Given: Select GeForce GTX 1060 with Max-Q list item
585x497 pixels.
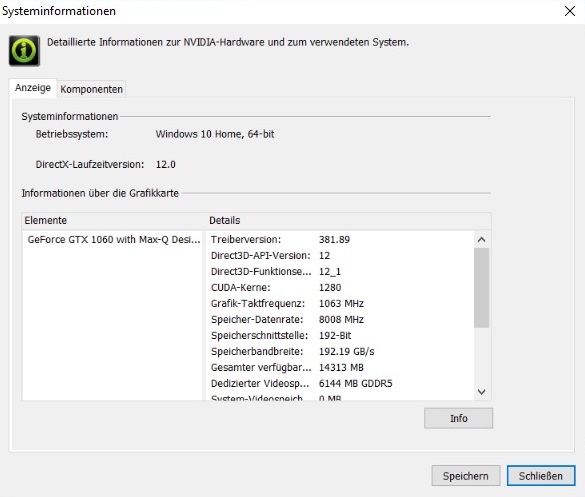Looking at the screenshot, I should click(114, 240).
